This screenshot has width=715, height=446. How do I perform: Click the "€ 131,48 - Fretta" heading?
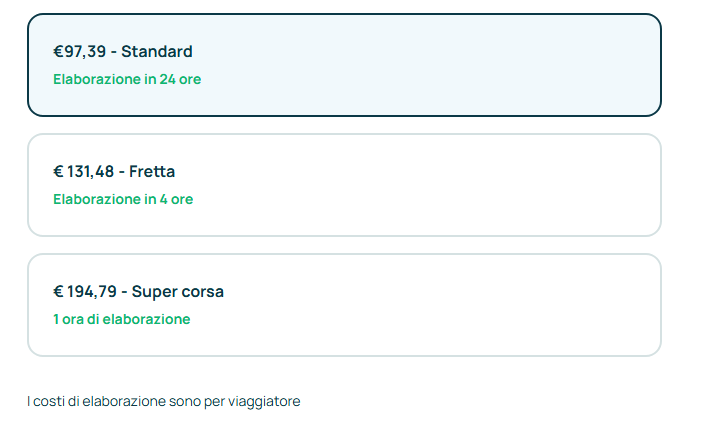click(x=114, y=172)
